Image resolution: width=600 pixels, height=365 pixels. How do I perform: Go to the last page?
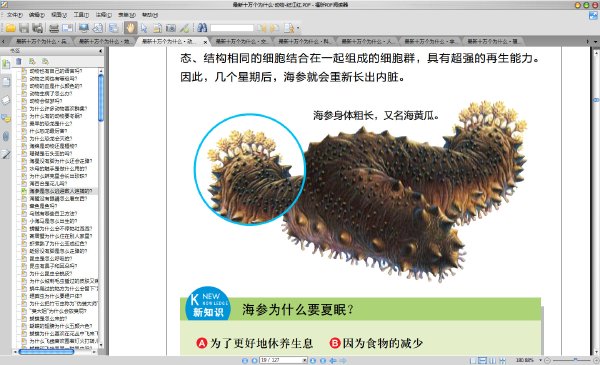tap(323, 360)
